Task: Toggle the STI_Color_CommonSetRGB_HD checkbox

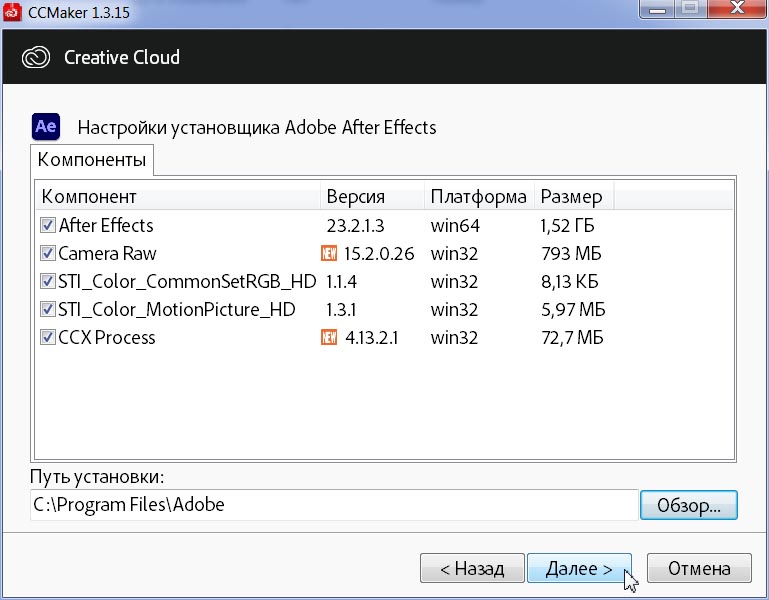Action: tap(48, 282)
